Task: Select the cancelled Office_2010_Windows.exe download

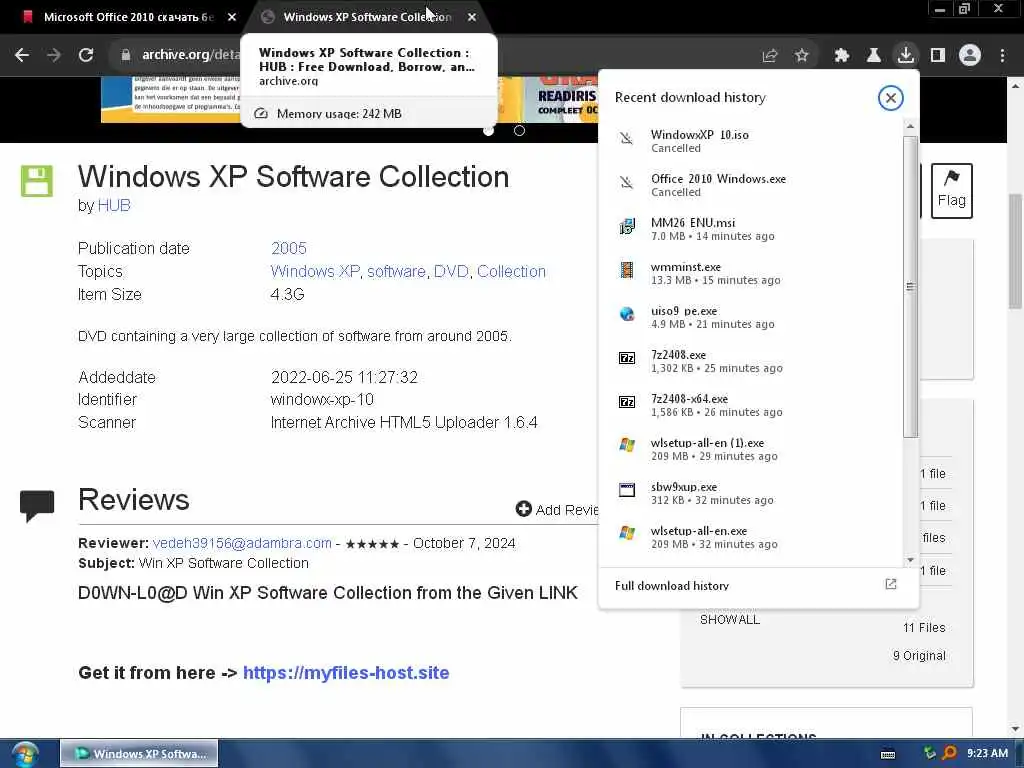Action: pos(751,185)
